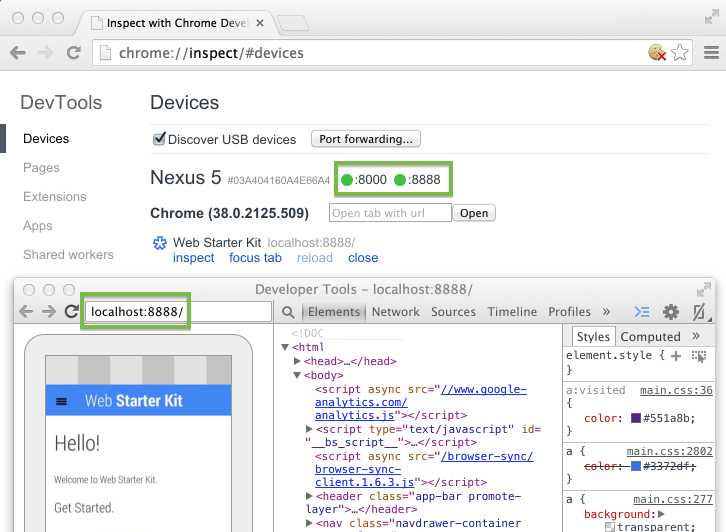
Task: Toggle the console drawer icon
Action: (x=642, y=312)
